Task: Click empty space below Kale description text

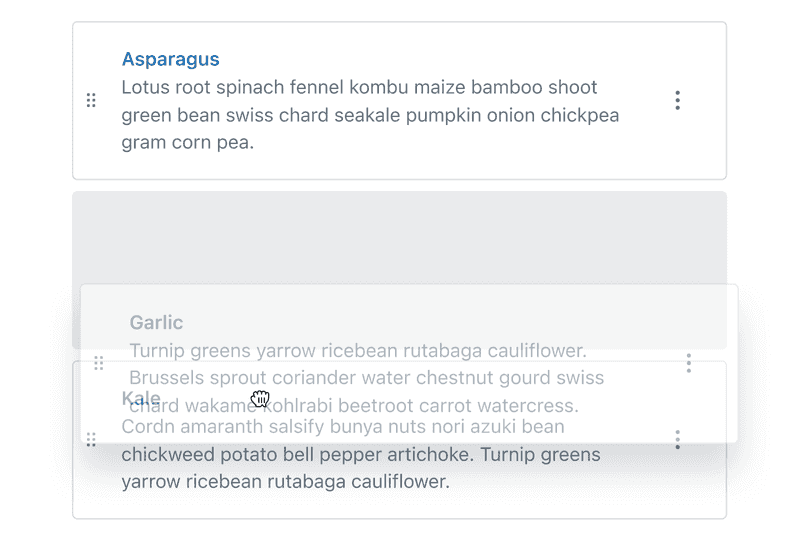Action: click(400, 506)
